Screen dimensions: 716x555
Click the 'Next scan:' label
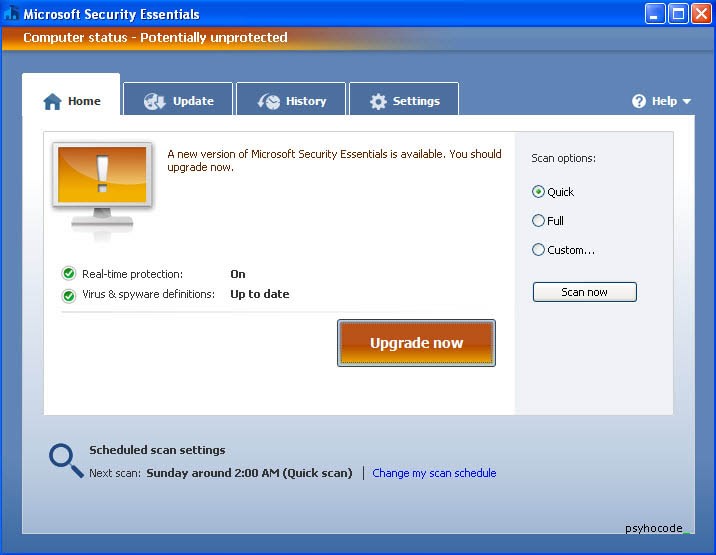point(115,473)
